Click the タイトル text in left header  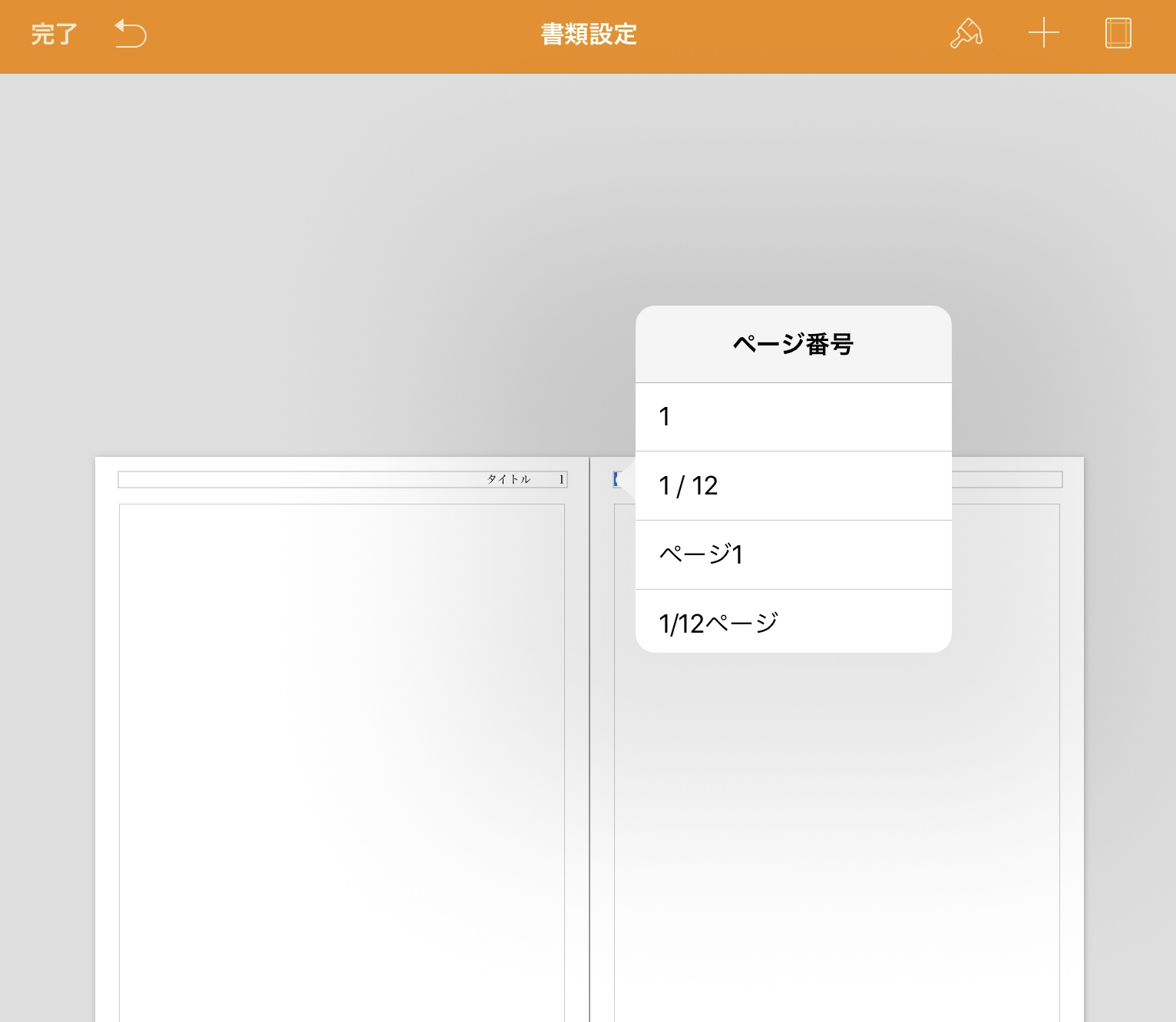click(508, 479)
